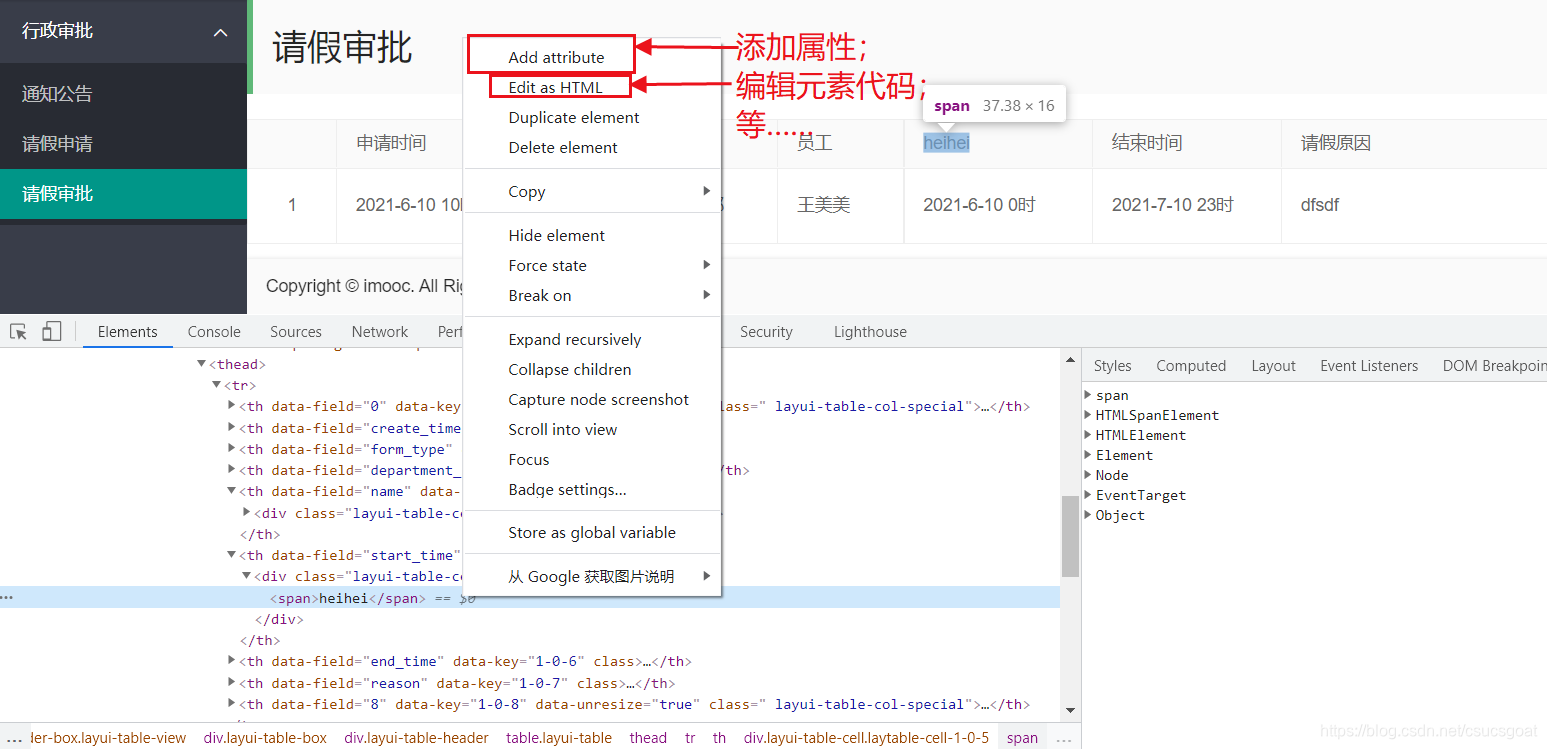Viewport: 1547px width, 749px height.
Task: Select table.layui-table breadcrumb
Action: pos(559,738)
